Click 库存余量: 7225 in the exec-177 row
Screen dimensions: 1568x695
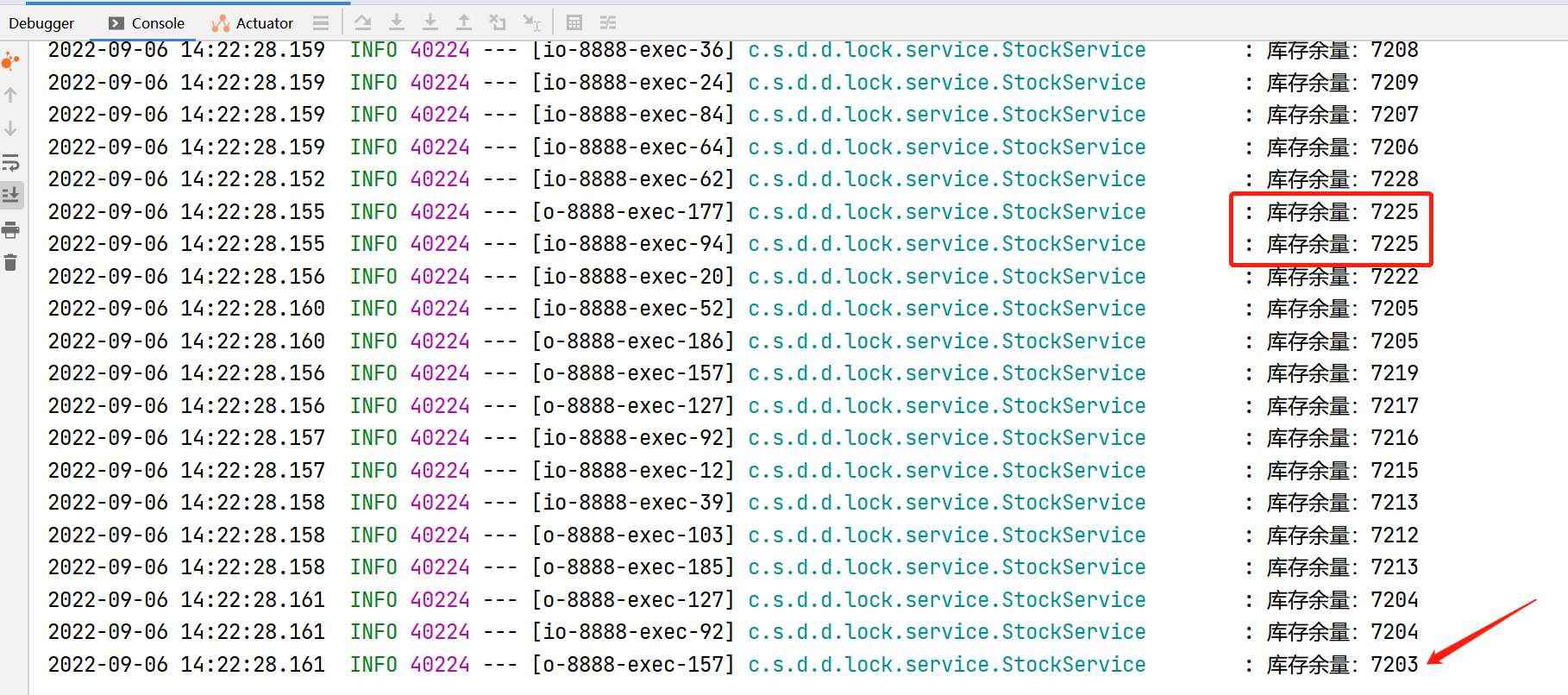[x=1342, y=212]
